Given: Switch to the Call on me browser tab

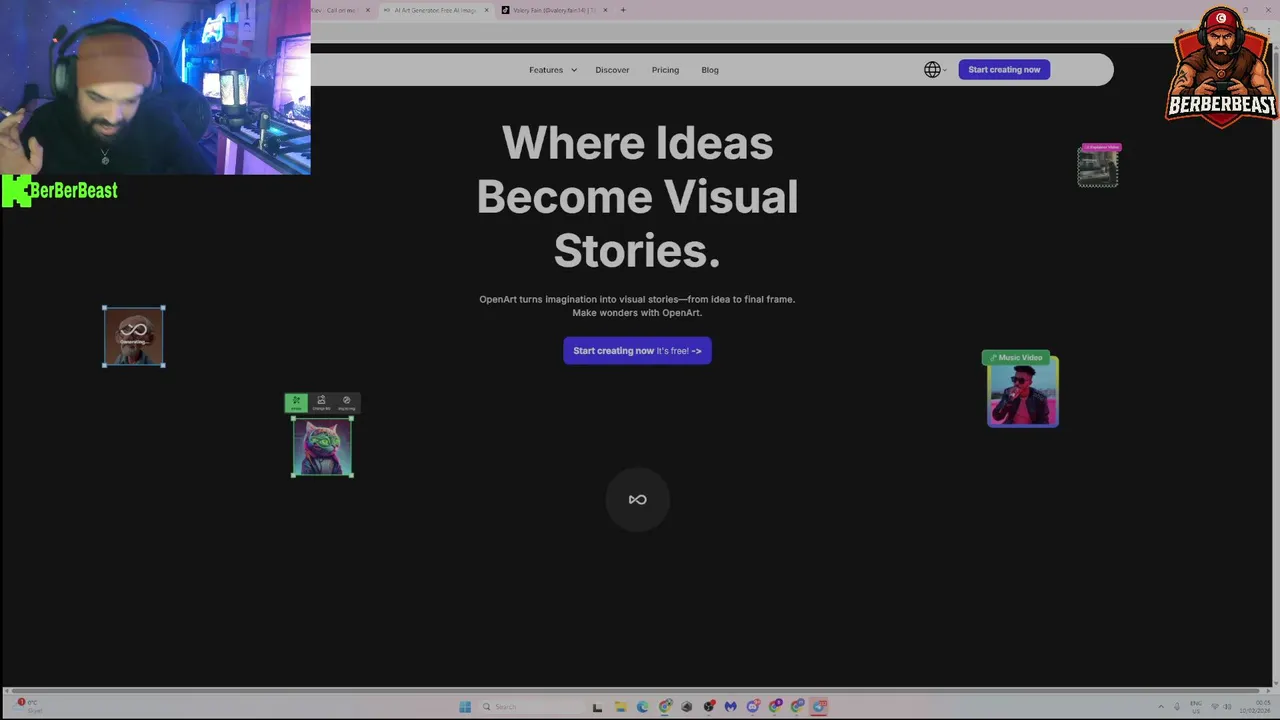Looking at the screenshot, I should [340, 10].
